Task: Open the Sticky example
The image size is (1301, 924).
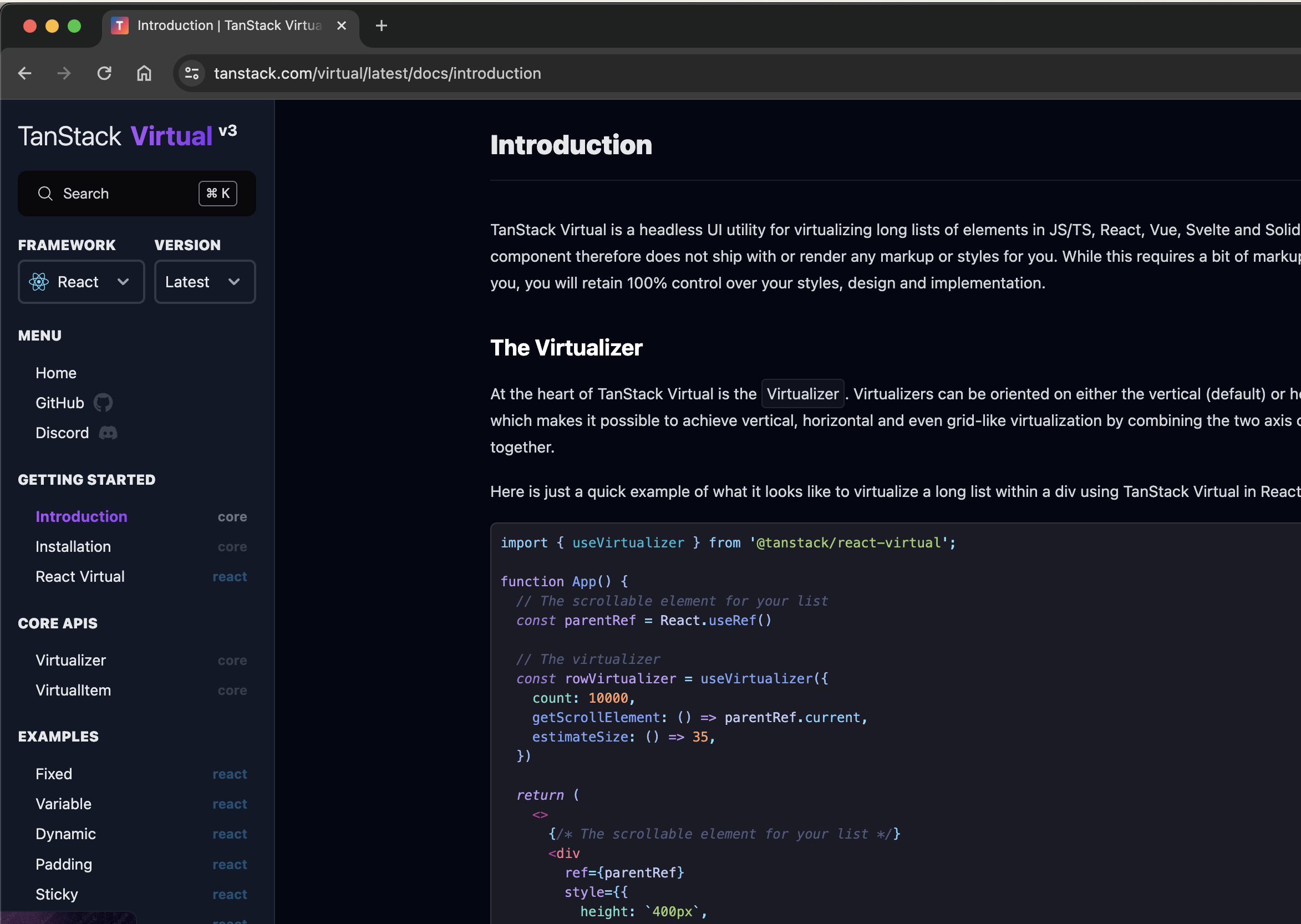Action: point(57,895)
